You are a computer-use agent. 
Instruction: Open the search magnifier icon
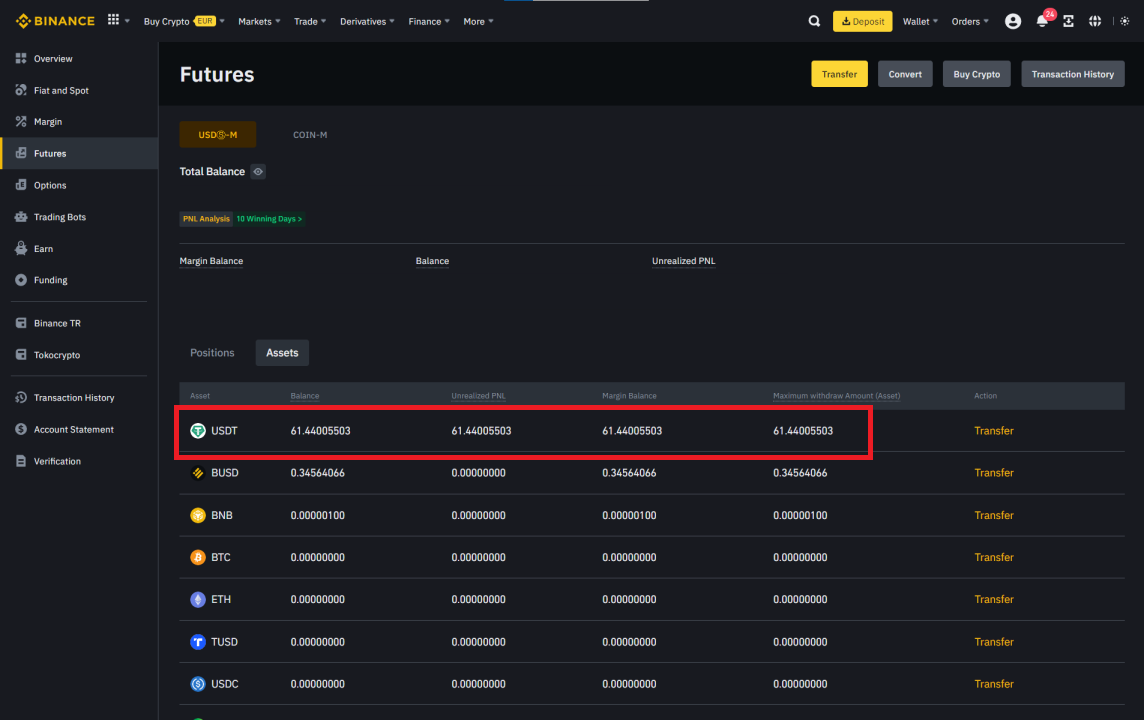[814, 21]
